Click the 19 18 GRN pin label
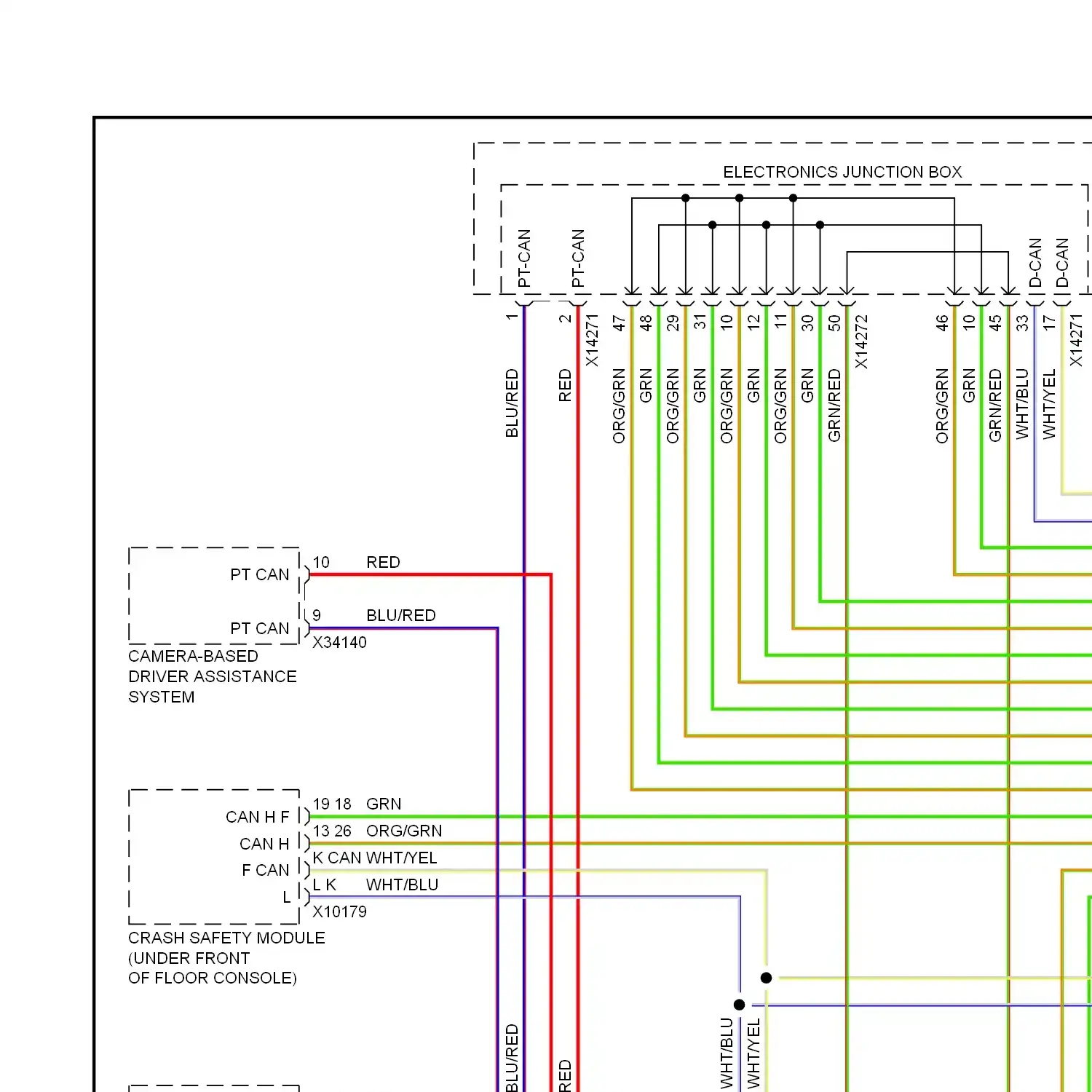The height and width of the screenshot is (1092, 1092). (x=357, y=804)
